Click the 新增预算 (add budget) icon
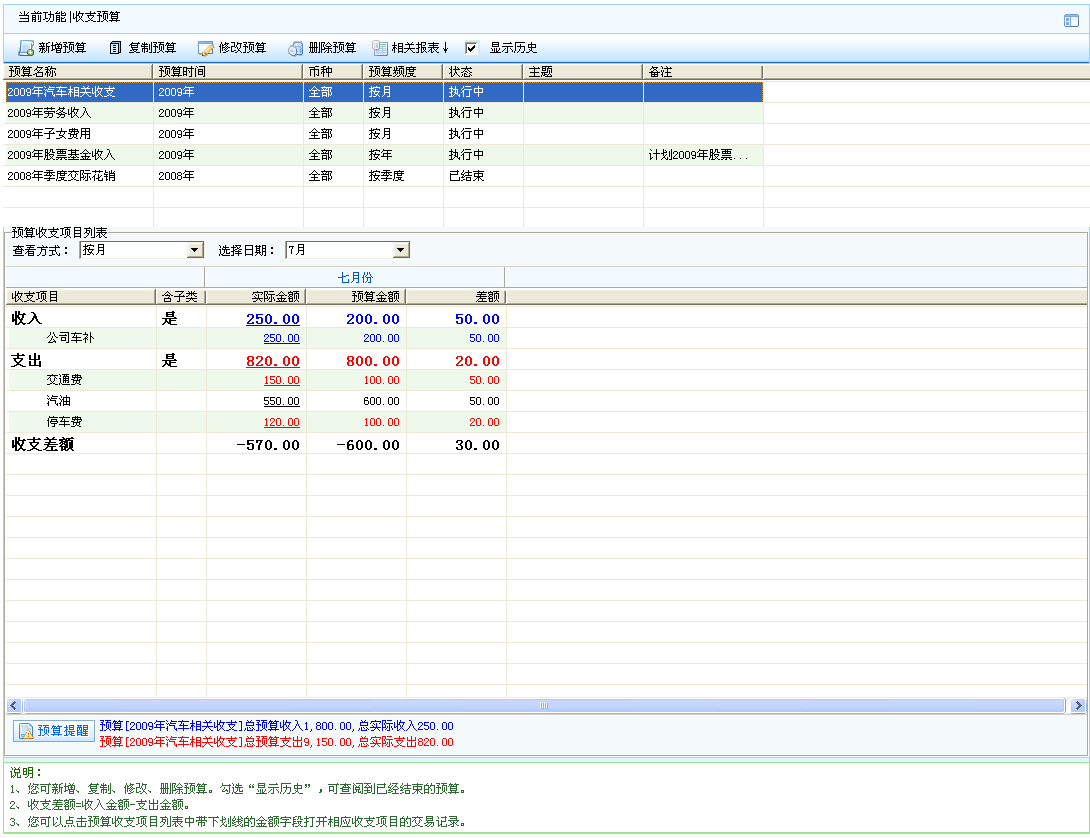Screen dimensions: 1090x838 [27, 48]
